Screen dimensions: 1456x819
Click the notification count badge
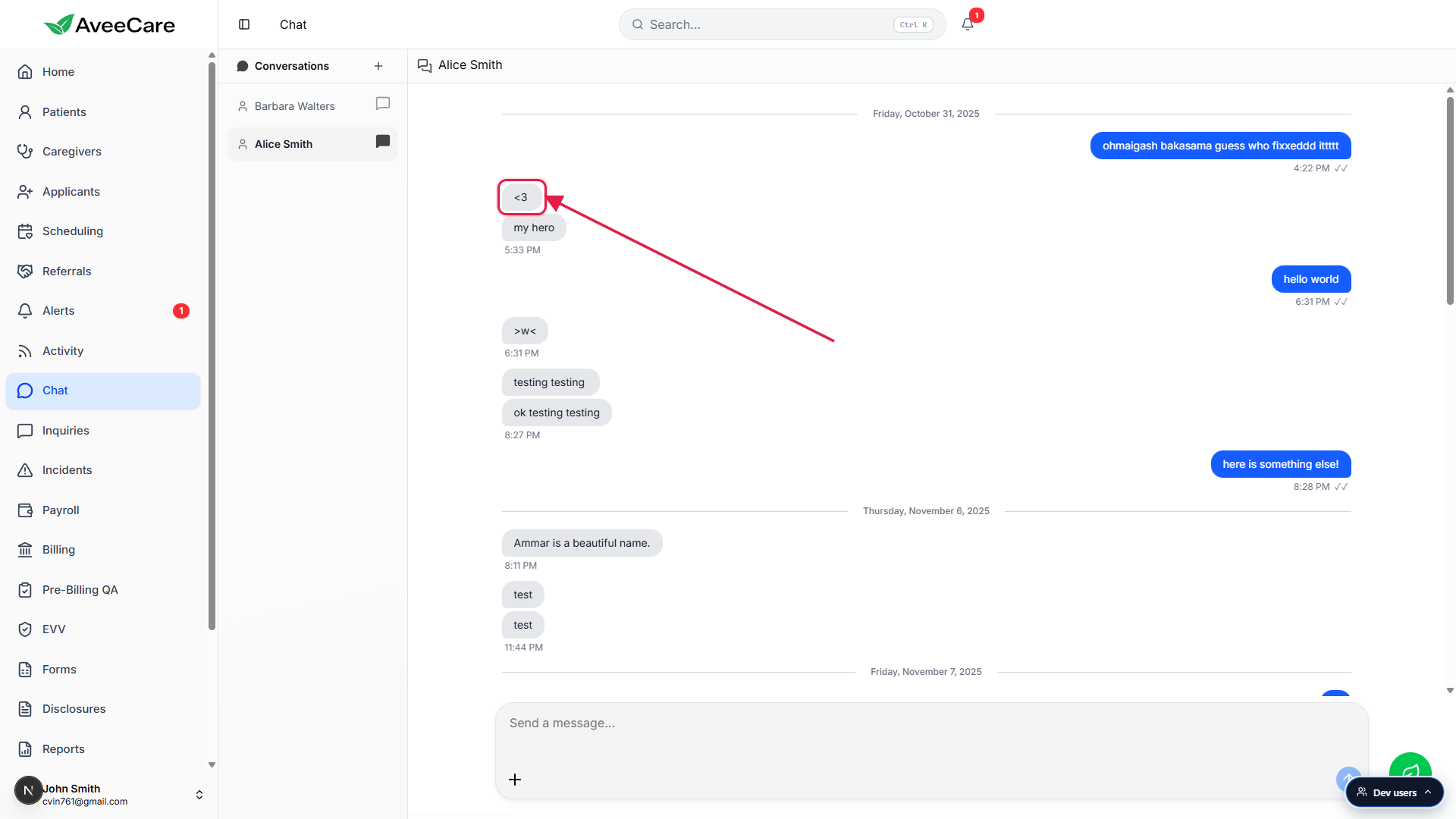[x=977, y=15]
